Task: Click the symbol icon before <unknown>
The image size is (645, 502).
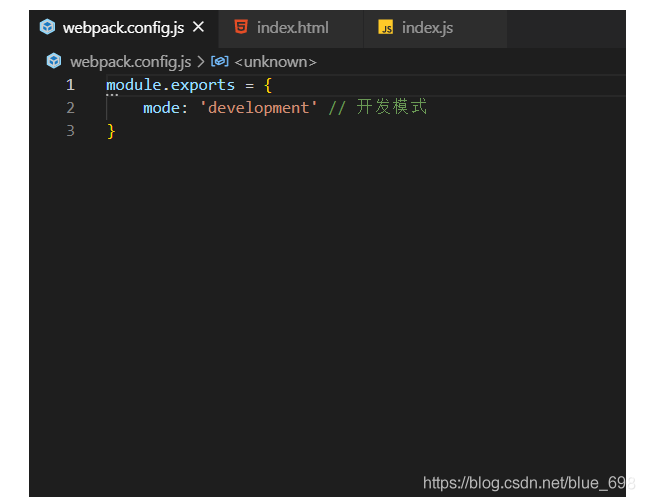Action: pyautogui.click(x=220, y=61)
